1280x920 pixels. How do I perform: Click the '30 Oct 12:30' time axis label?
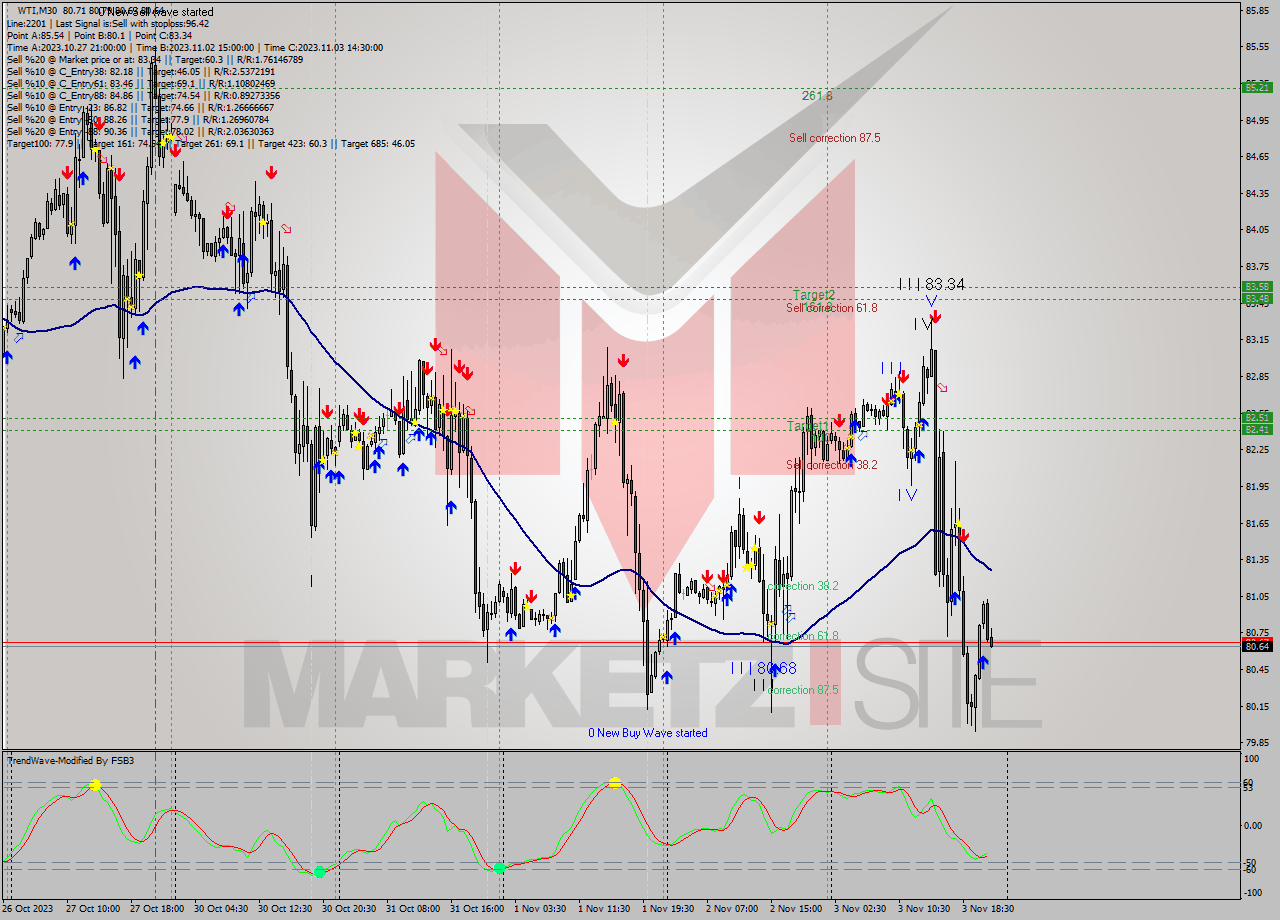[x=285, y=909]
